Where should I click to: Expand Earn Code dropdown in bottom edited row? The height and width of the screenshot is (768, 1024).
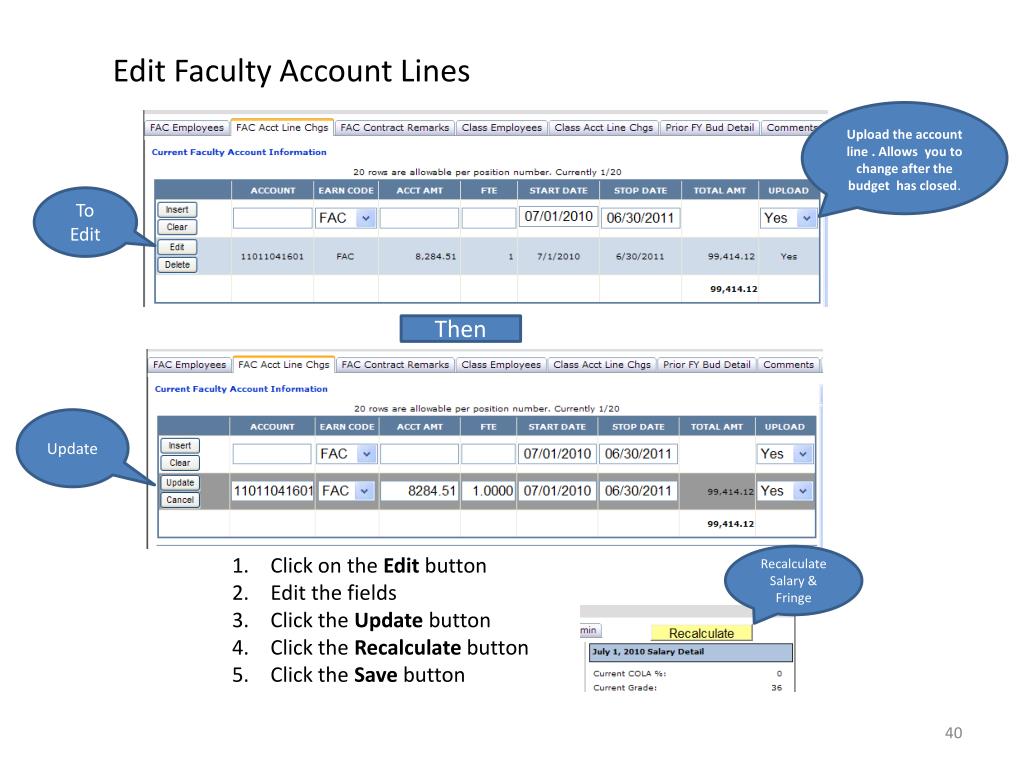[364, 491]
